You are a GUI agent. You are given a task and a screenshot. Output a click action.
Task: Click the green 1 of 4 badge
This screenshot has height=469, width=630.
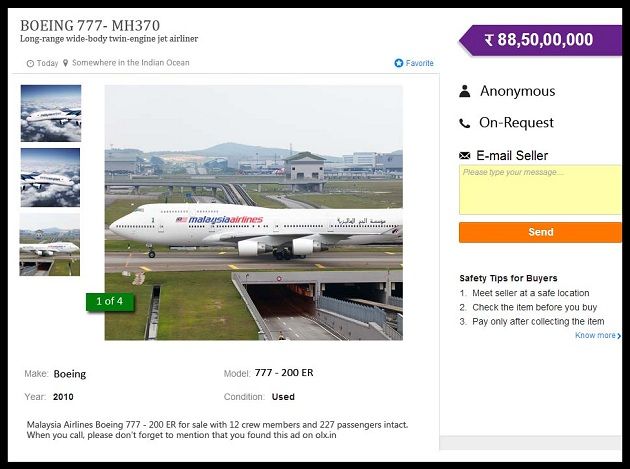tap(110, 301)
